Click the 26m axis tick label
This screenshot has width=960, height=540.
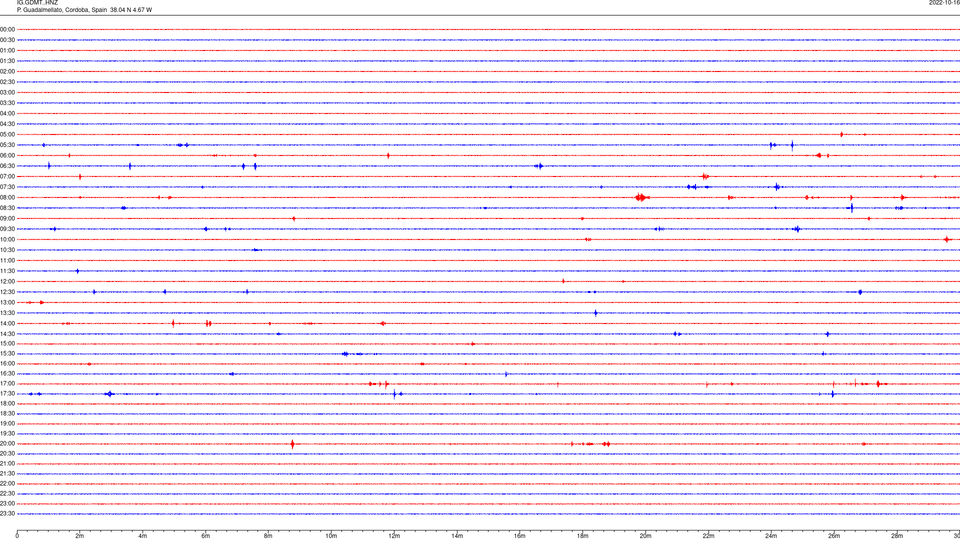pos(834,536)
